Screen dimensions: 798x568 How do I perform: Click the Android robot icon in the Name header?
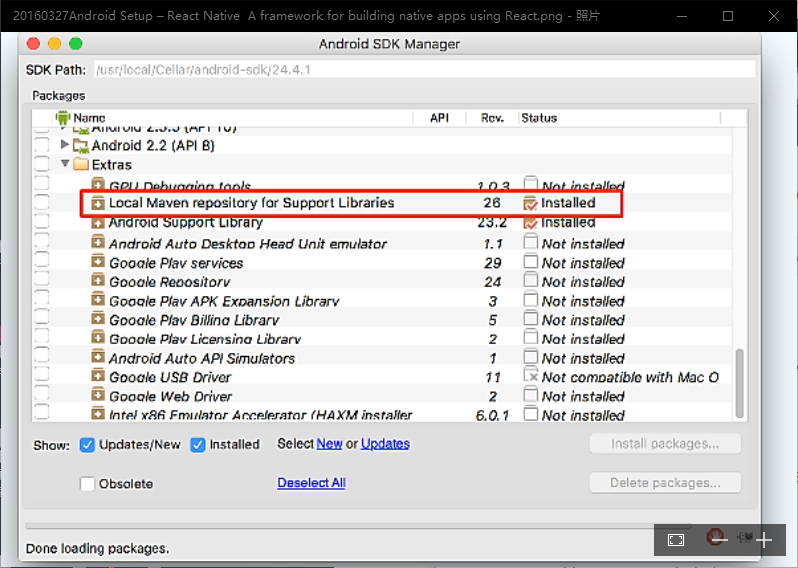click(x=63, y=118)
